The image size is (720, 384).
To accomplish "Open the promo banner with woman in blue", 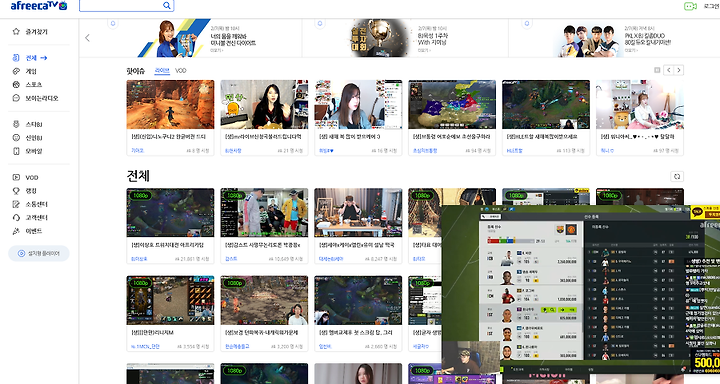I will pos(197,38).
